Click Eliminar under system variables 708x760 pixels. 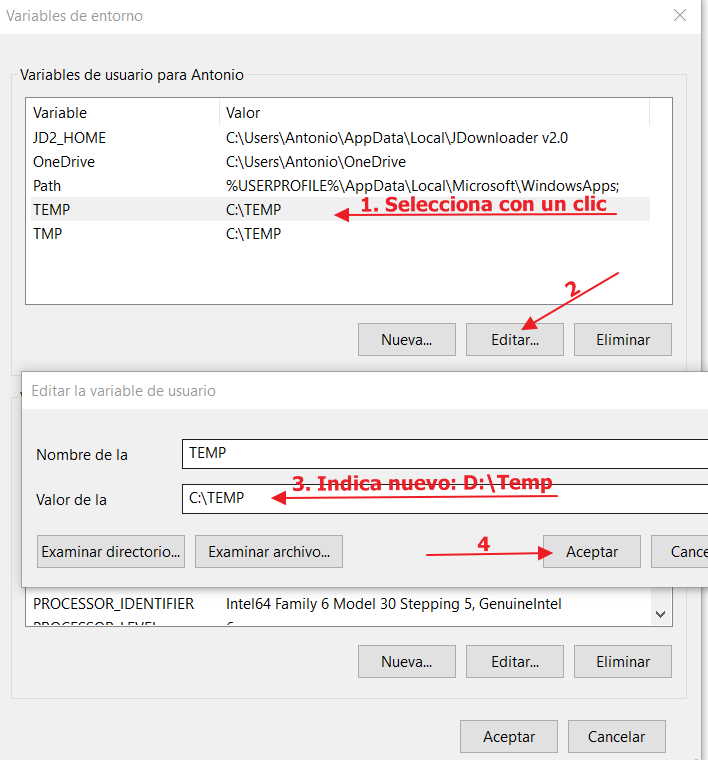tap(623, 661)
